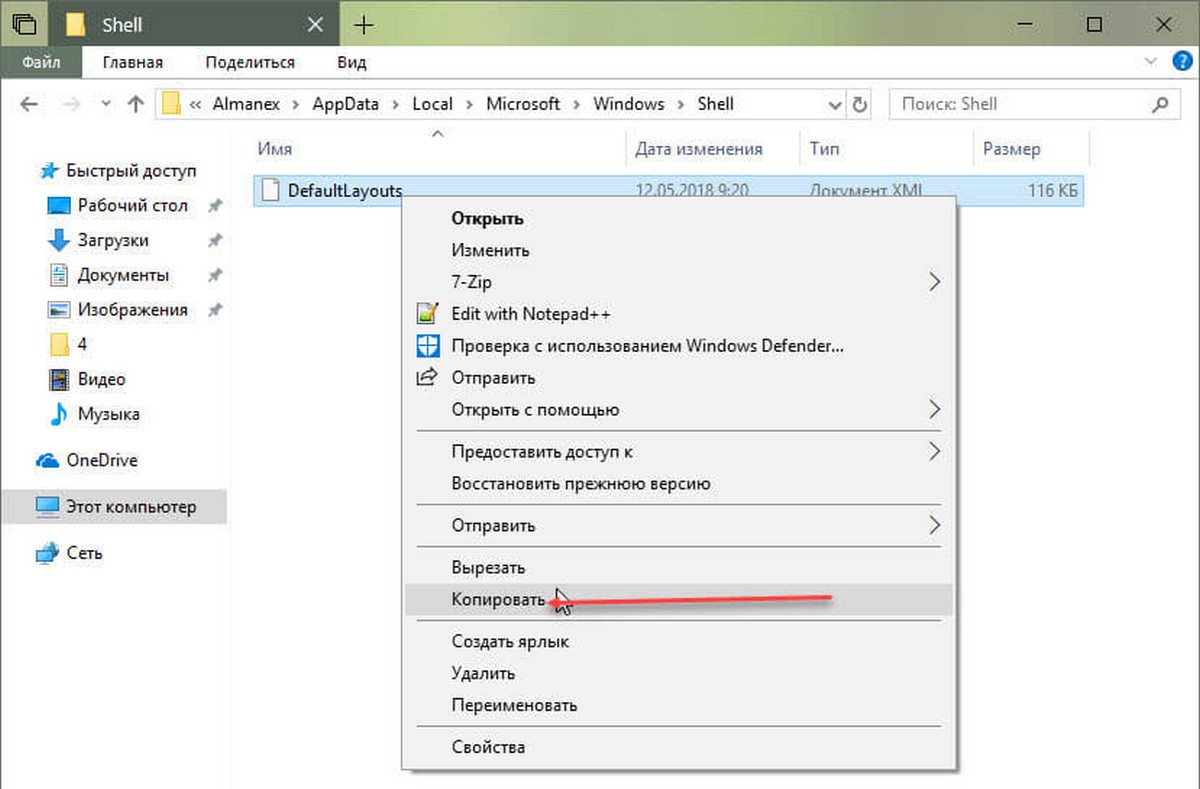Open Документы in navigation pane
The width and height of the screenshot is (1200, 789).
pos(123,275)
